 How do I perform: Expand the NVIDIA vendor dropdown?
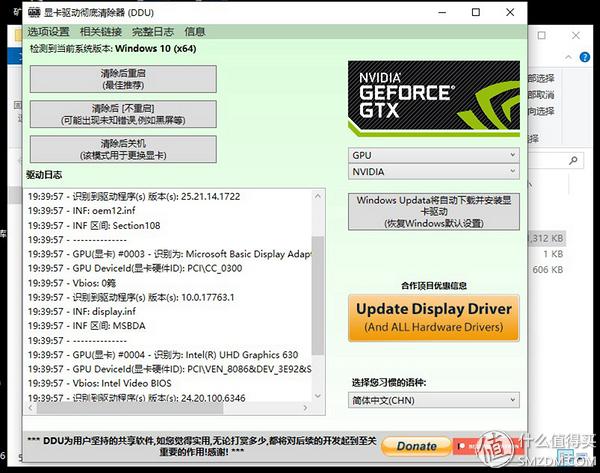(434, 172)
